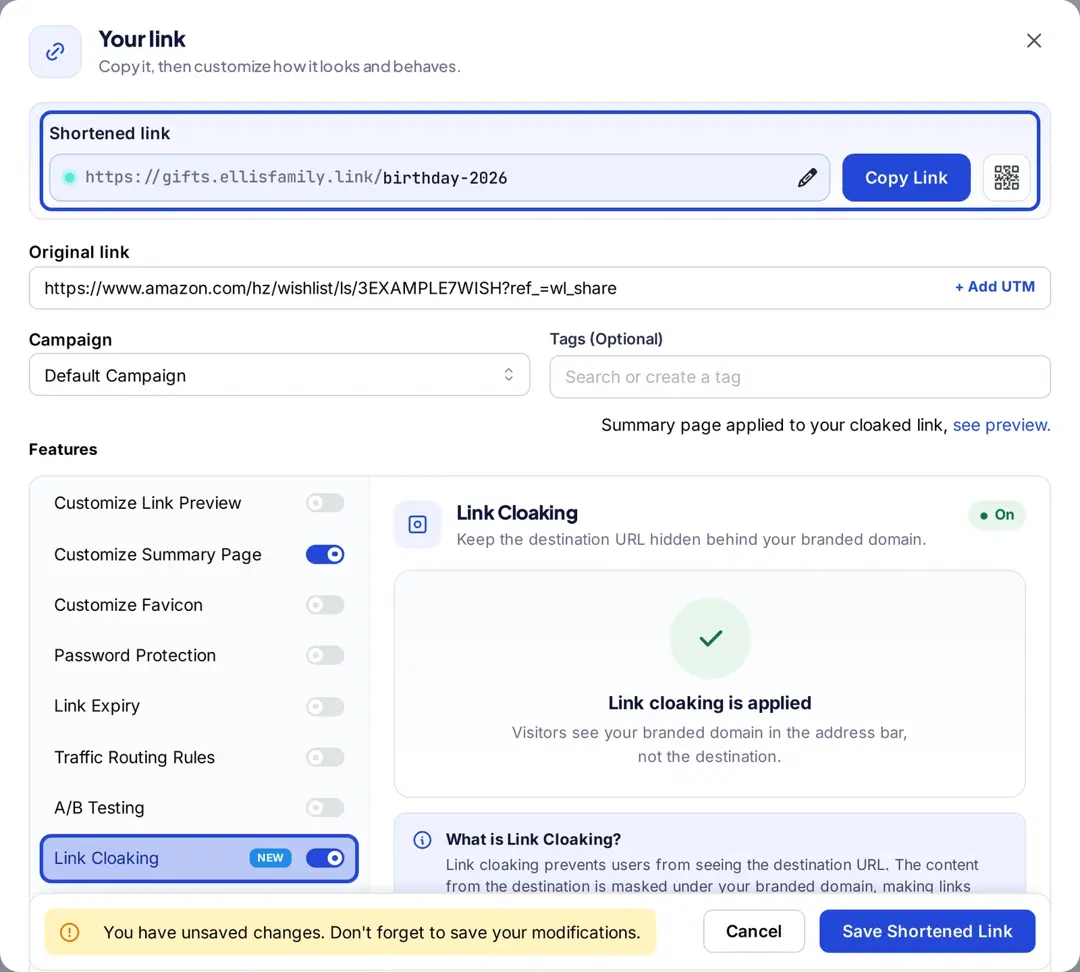The height and width of the screenshot is (972, 1080).
Task: Open the Default Campaign dropdown
Action: point(279,375)
